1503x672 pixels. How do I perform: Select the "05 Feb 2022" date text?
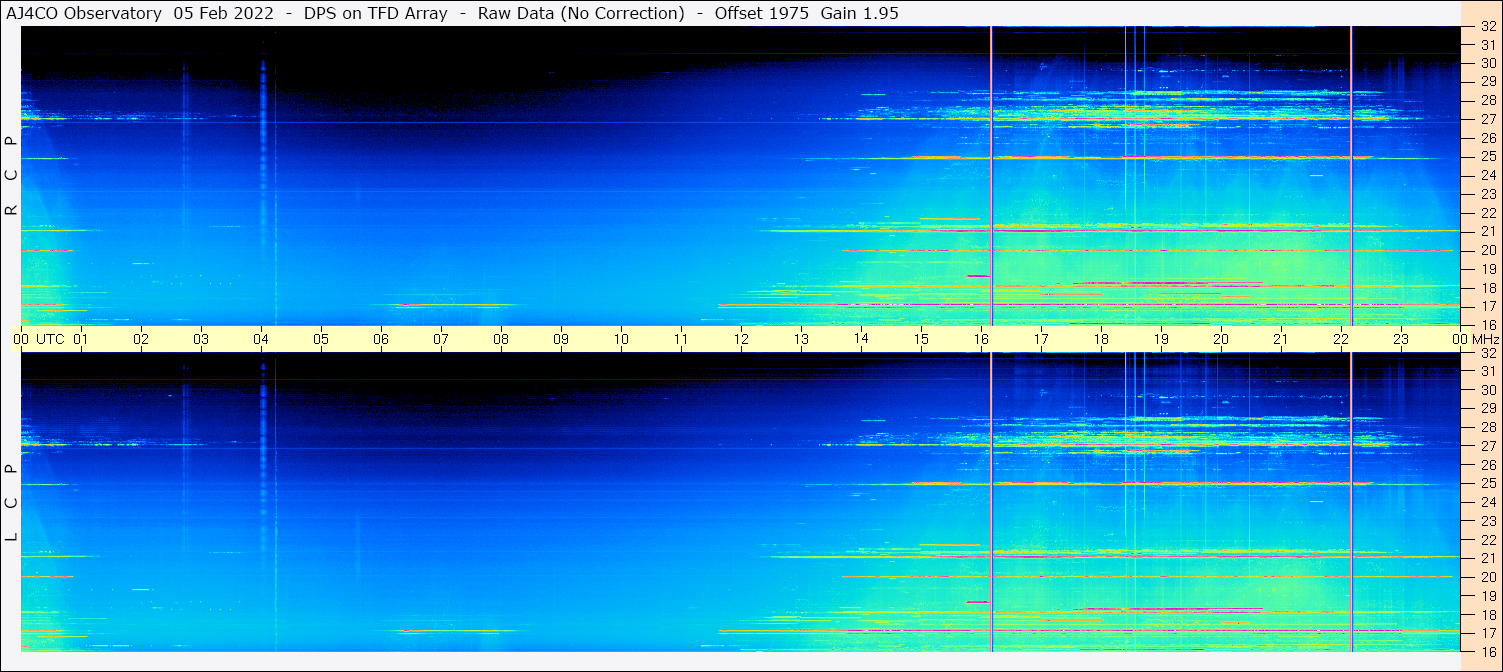click(224, 14)
